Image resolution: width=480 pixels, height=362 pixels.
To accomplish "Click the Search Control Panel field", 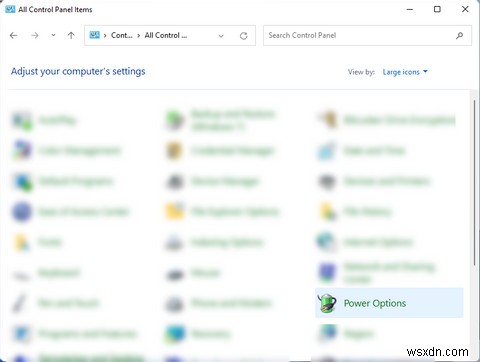I will (367, 35).
